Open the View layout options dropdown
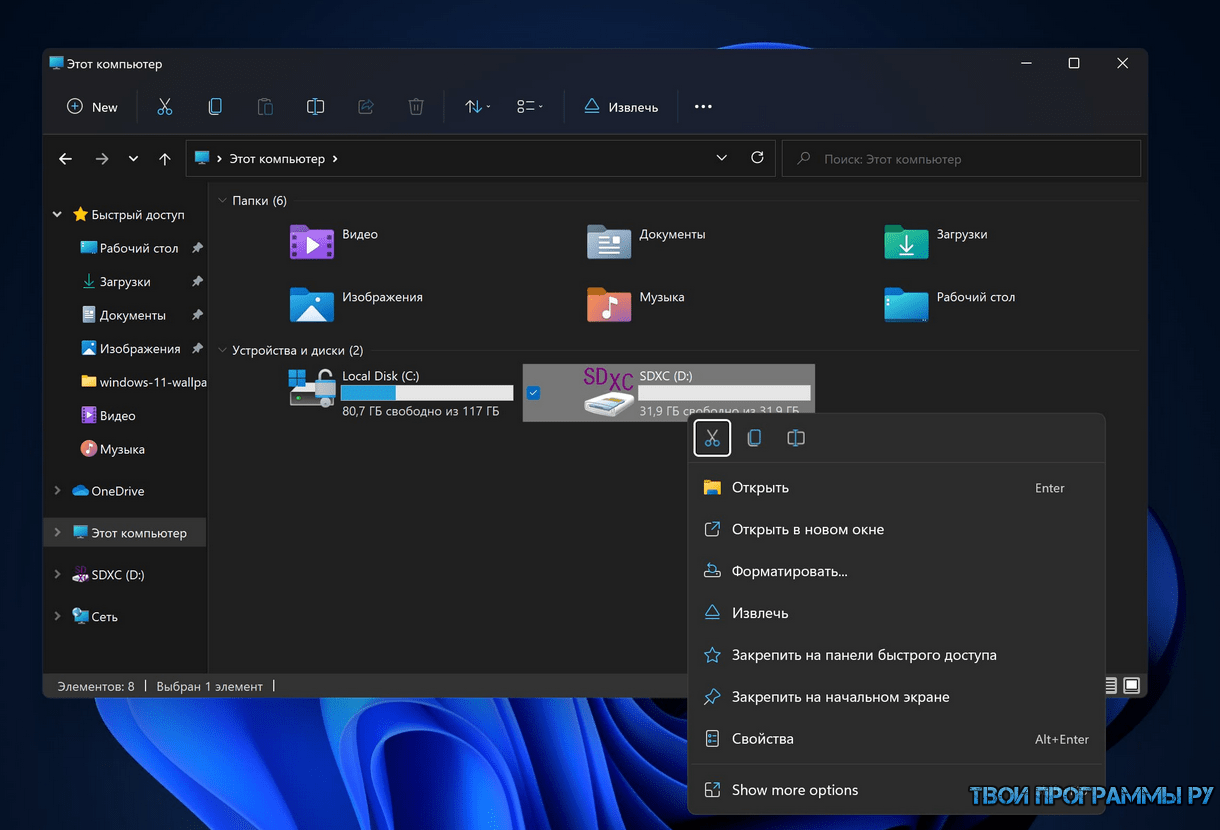1220x830 pixels. point(530,107)
